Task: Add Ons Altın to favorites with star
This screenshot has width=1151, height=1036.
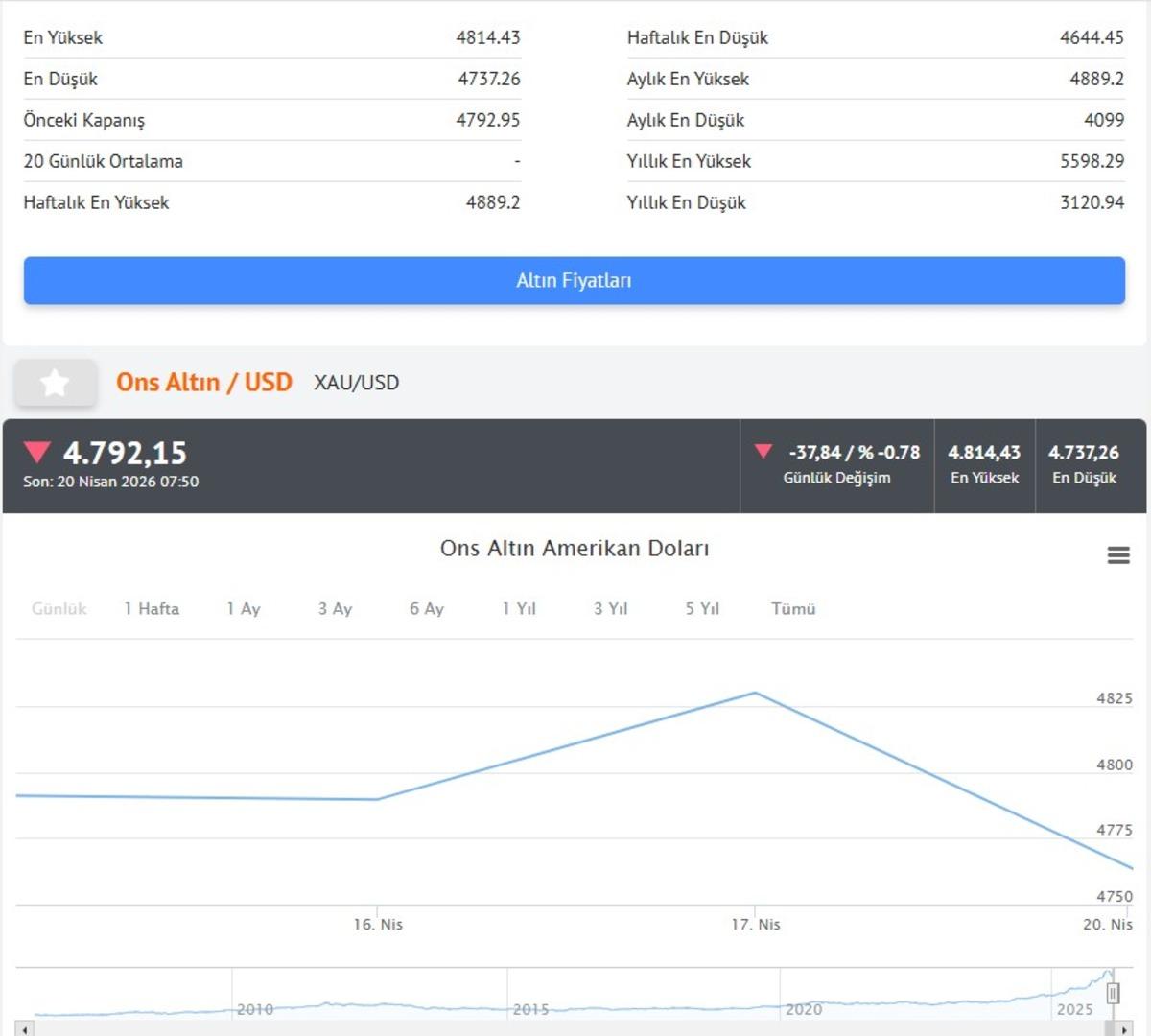Action: (55, 383)
